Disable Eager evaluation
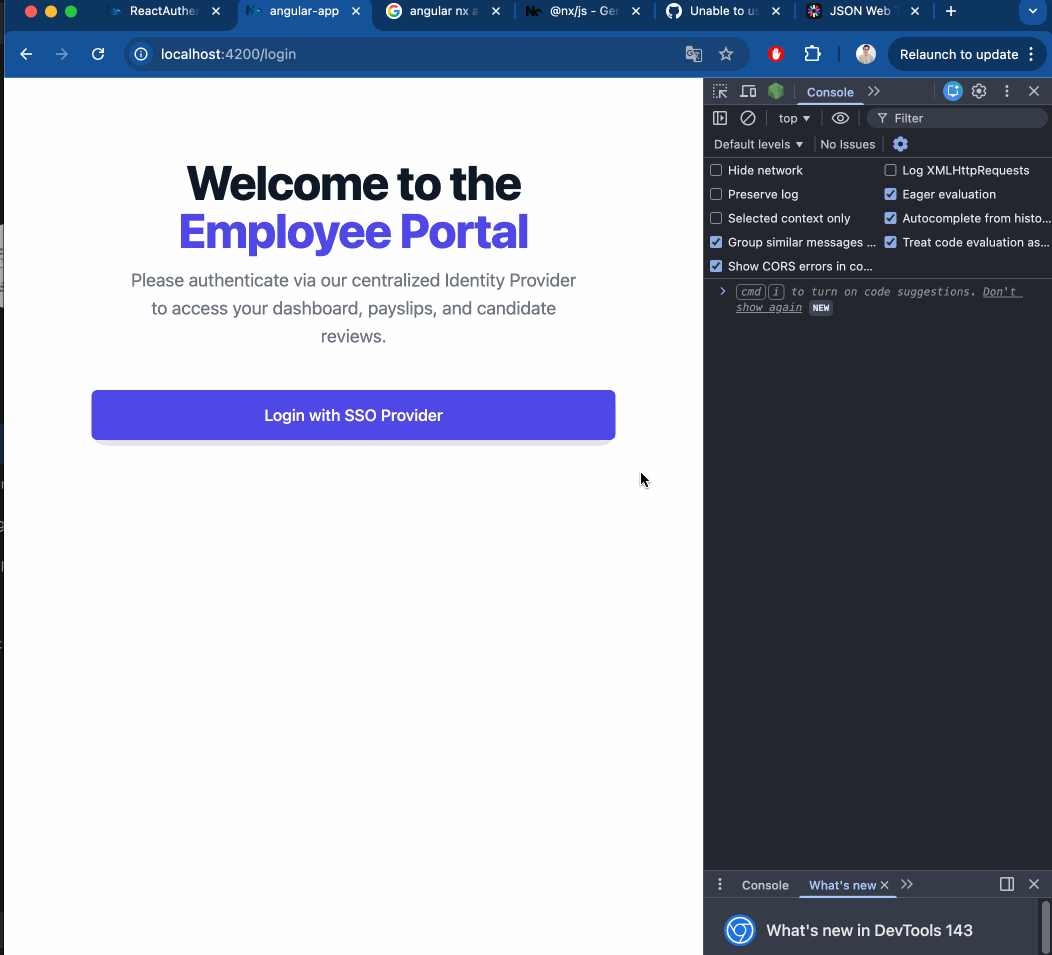The image size is (1052, 955). coord(890,194)
